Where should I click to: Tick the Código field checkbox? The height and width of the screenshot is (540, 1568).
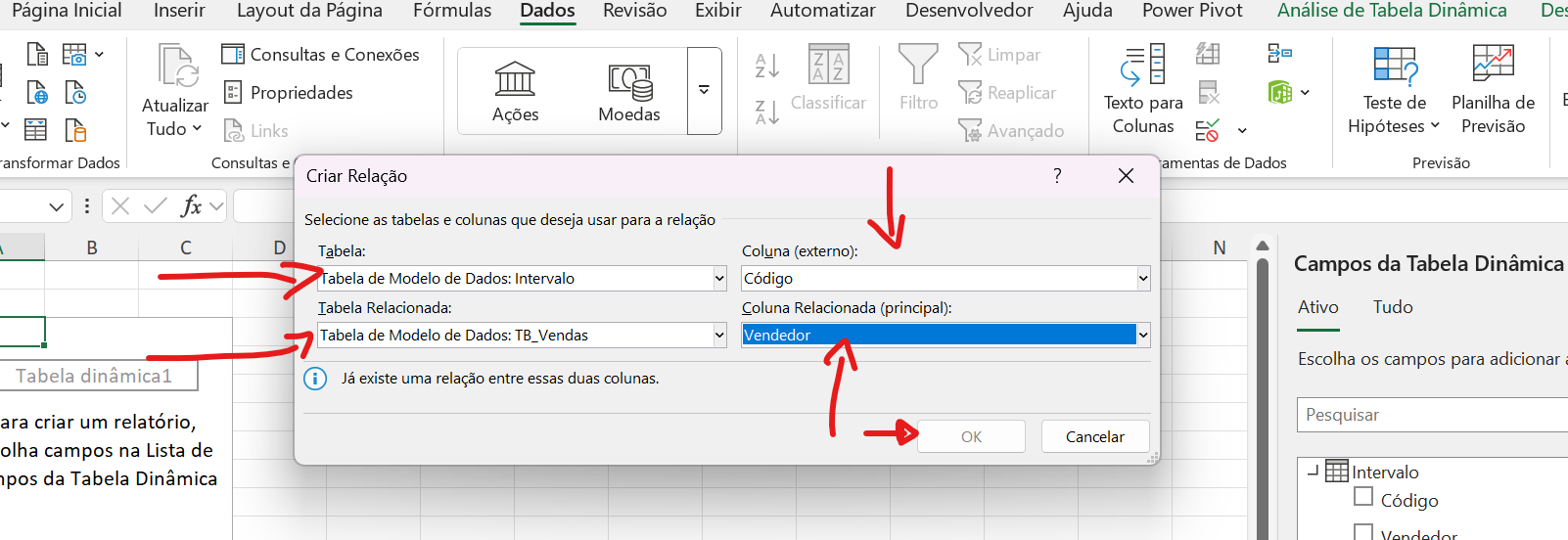point(1363,497)
